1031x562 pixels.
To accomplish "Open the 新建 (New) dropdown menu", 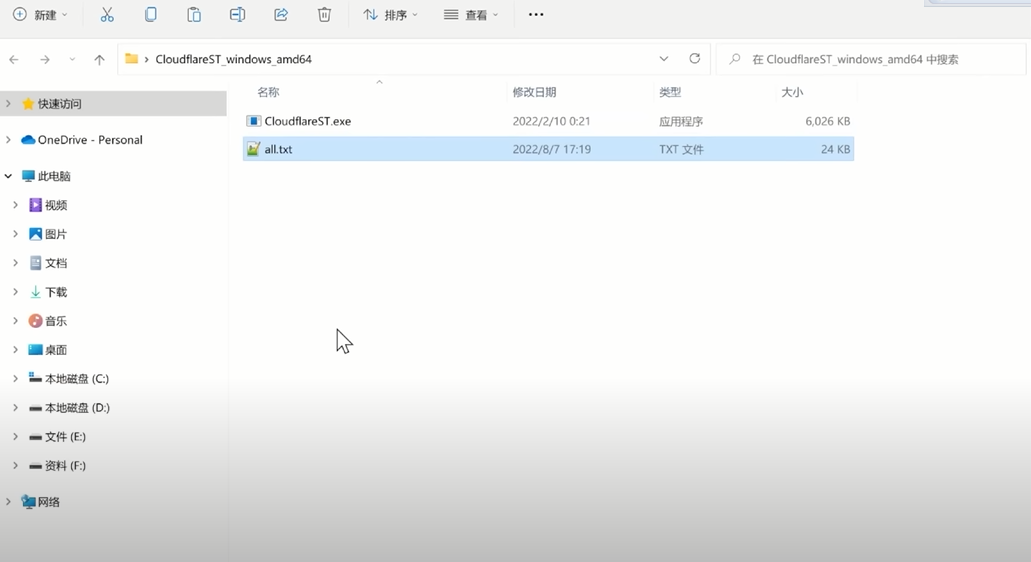I will point(40,15).
